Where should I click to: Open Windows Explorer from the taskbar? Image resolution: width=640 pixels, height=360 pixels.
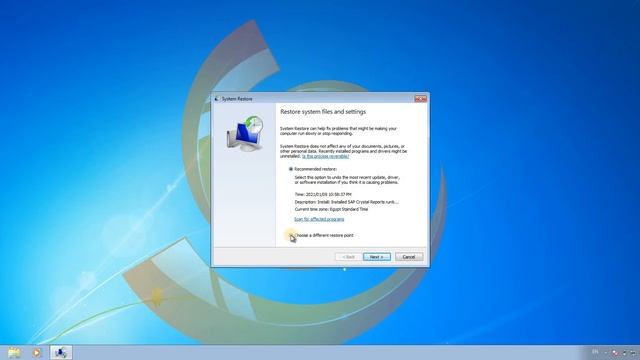pyautogui.click(x=14, y=352)
